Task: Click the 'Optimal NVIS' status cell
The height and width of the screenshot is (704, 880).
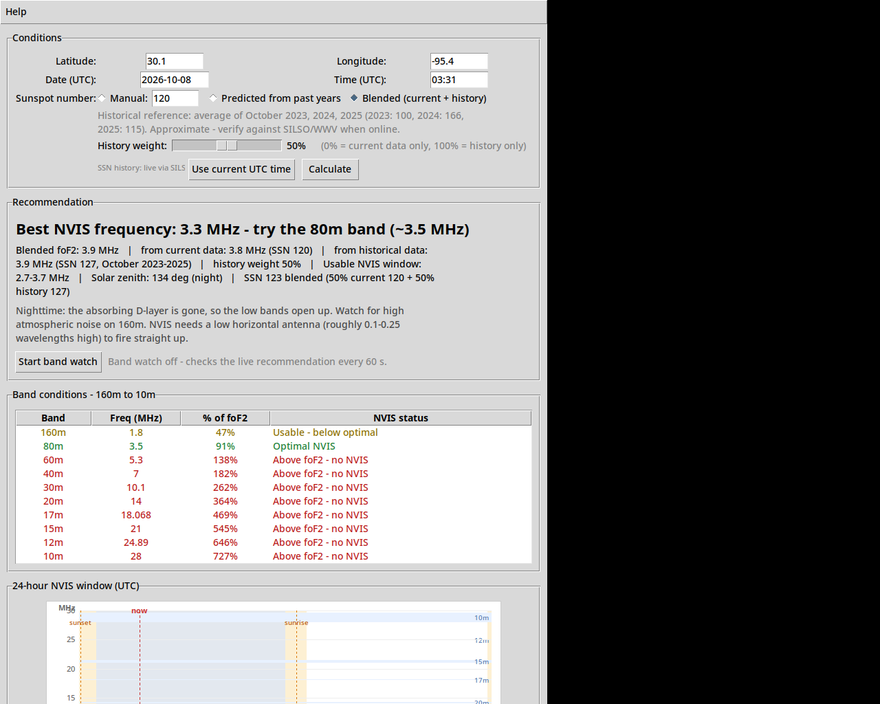Action: tap(304, 446)
